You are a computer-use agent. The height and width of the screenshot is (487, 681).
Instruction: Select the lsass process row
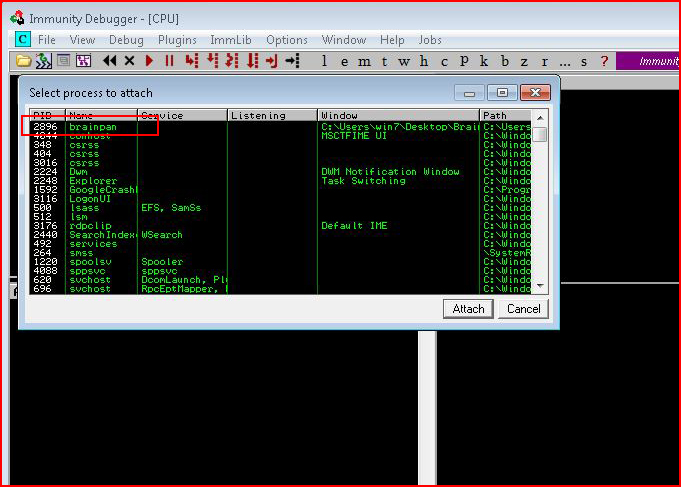(280, 208)
